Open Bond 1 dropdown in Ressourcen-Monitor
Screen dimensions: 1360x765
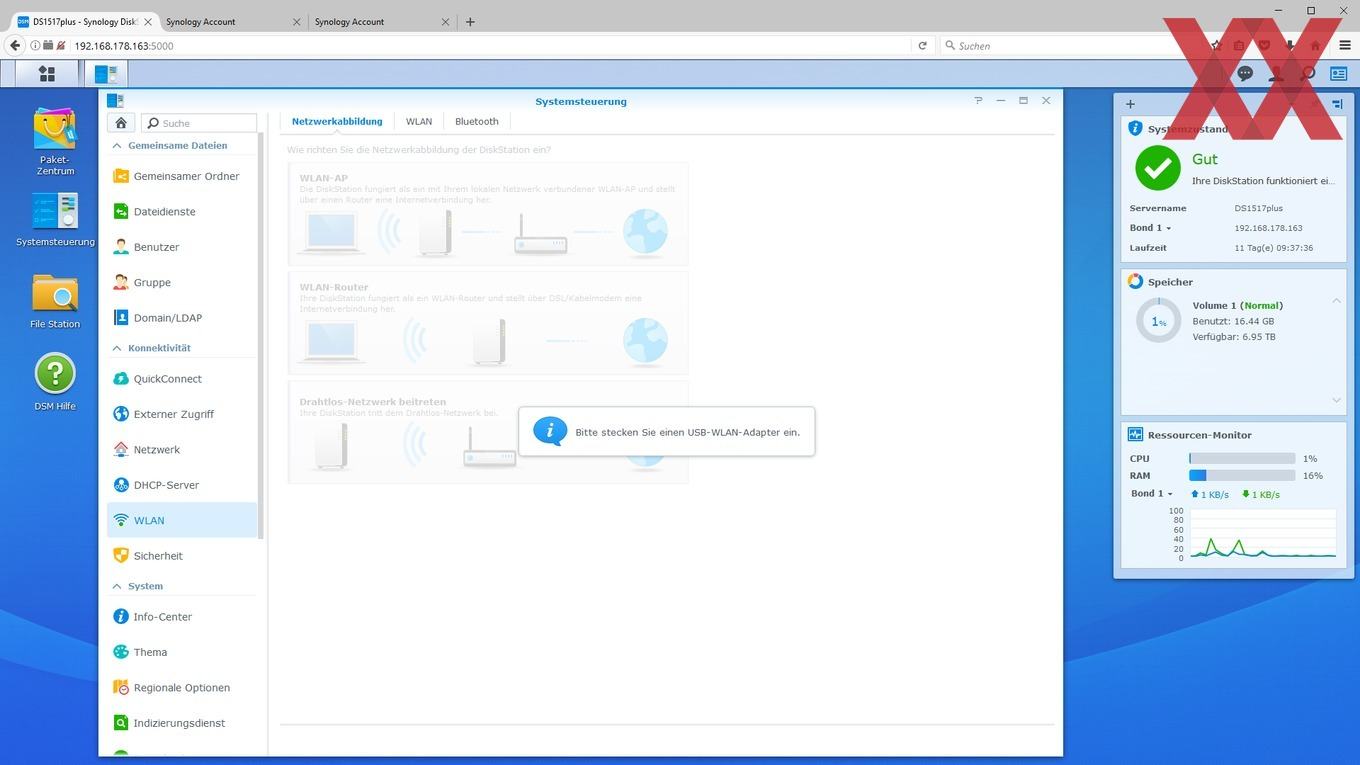pyautogui.click(x=1152, y=494)
